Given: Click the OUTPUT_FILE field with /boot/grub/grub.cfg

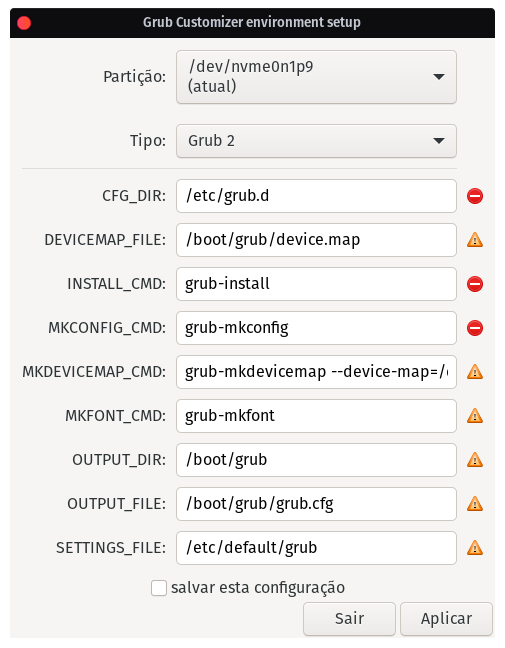Looking at the screenshot, I should click(316, 504).
